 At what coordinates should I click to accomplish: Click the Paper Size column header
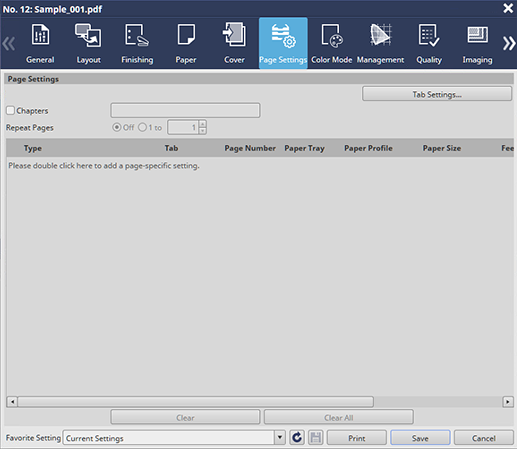pyautogui.click(x=442, y=148)
